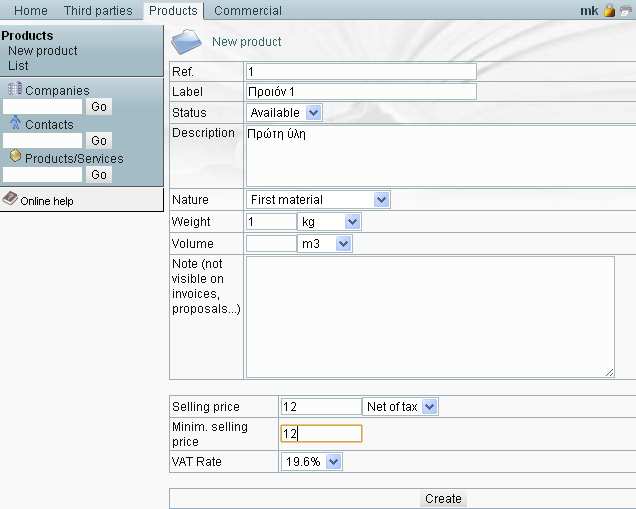Click the Selling price field
Viewport: 636px width, 509px height.
tap(321, 406)
